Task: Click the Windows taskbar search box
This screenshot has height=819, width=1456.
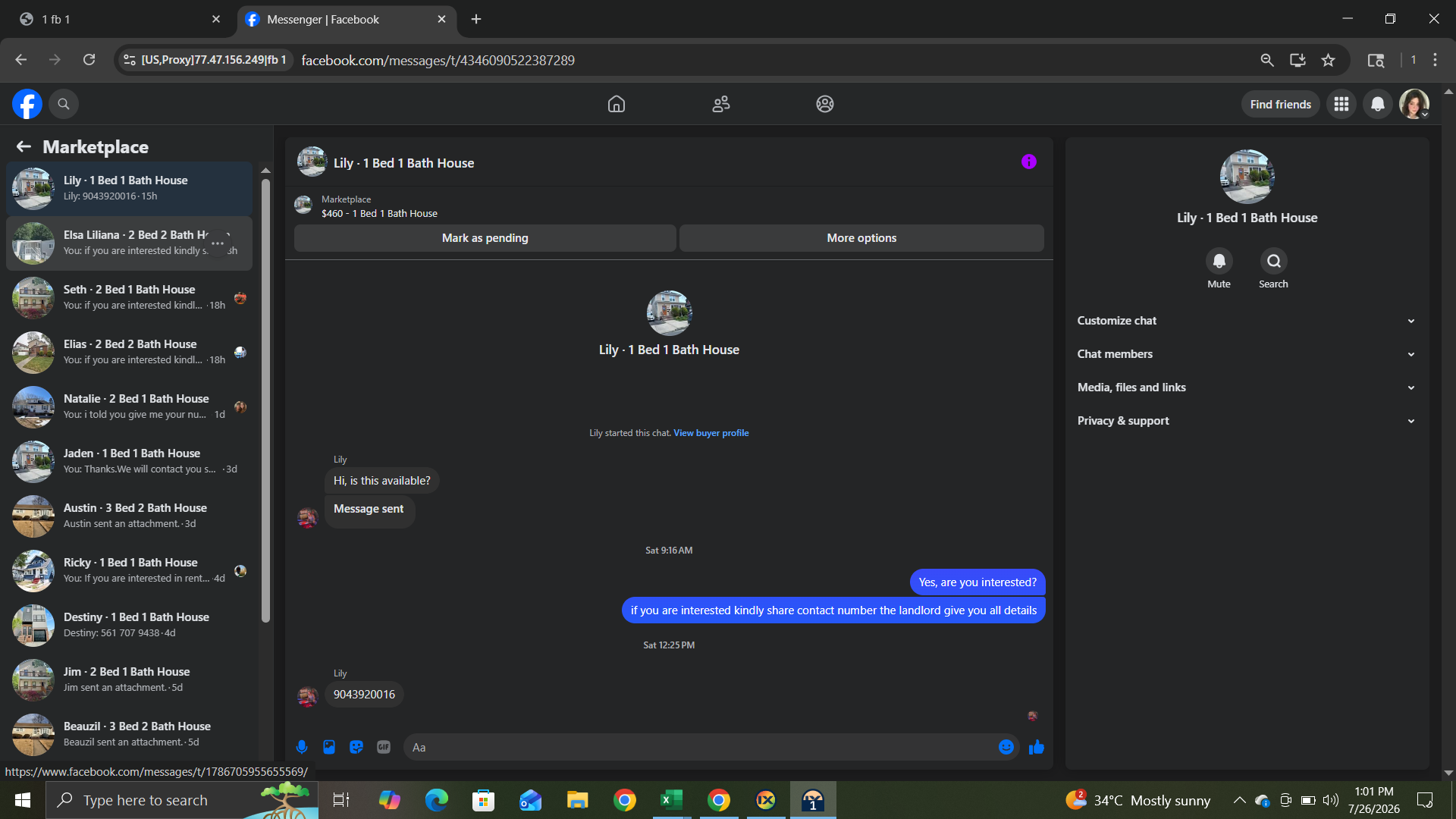Action: pos(182,800)
